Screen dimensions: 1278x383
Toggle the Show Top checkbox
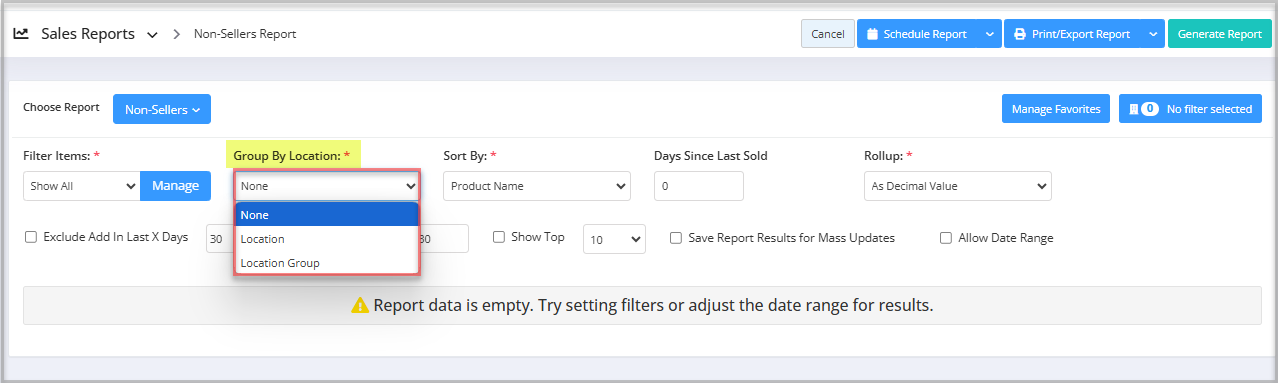499,238
